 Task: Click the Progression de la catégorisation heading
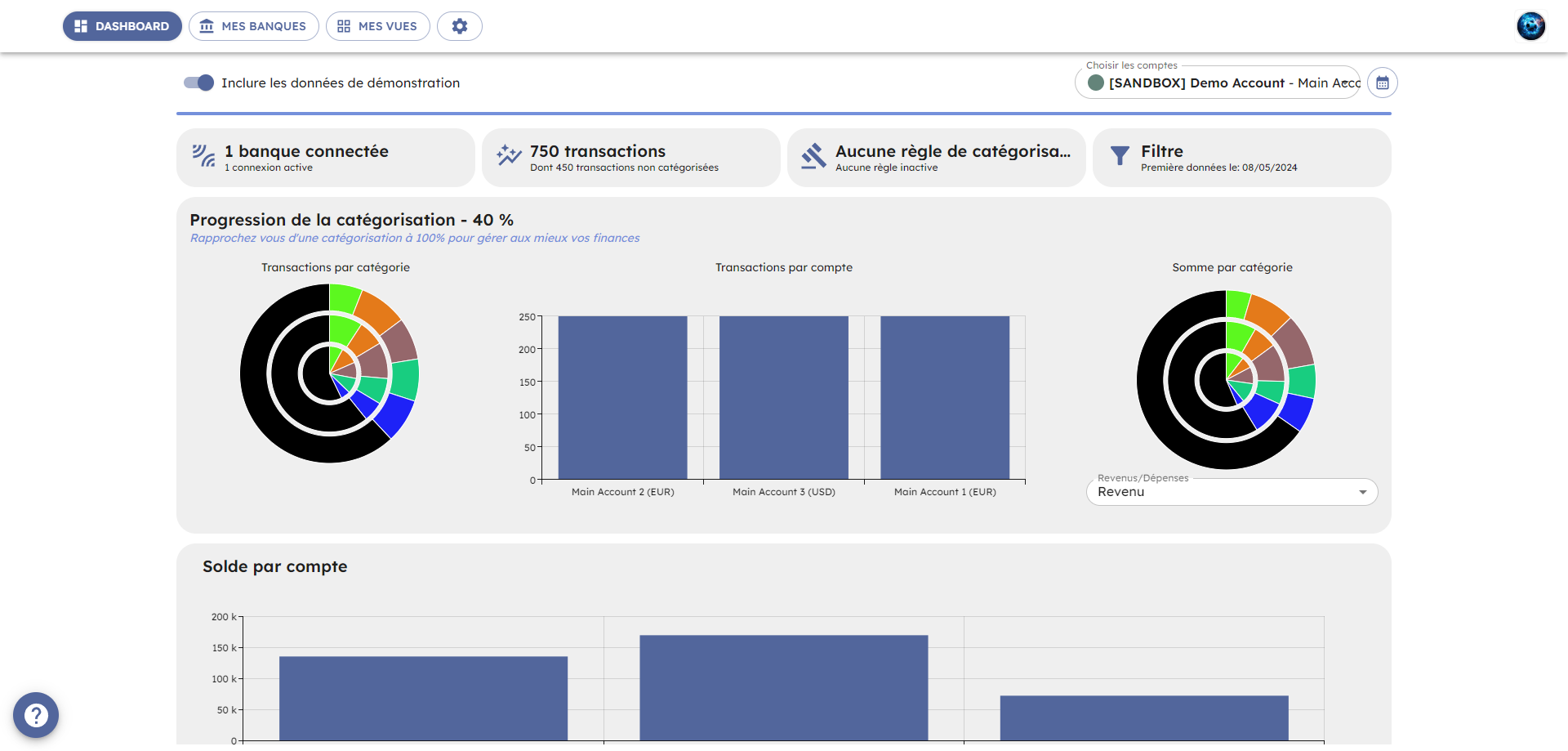(x=352, y=220)
